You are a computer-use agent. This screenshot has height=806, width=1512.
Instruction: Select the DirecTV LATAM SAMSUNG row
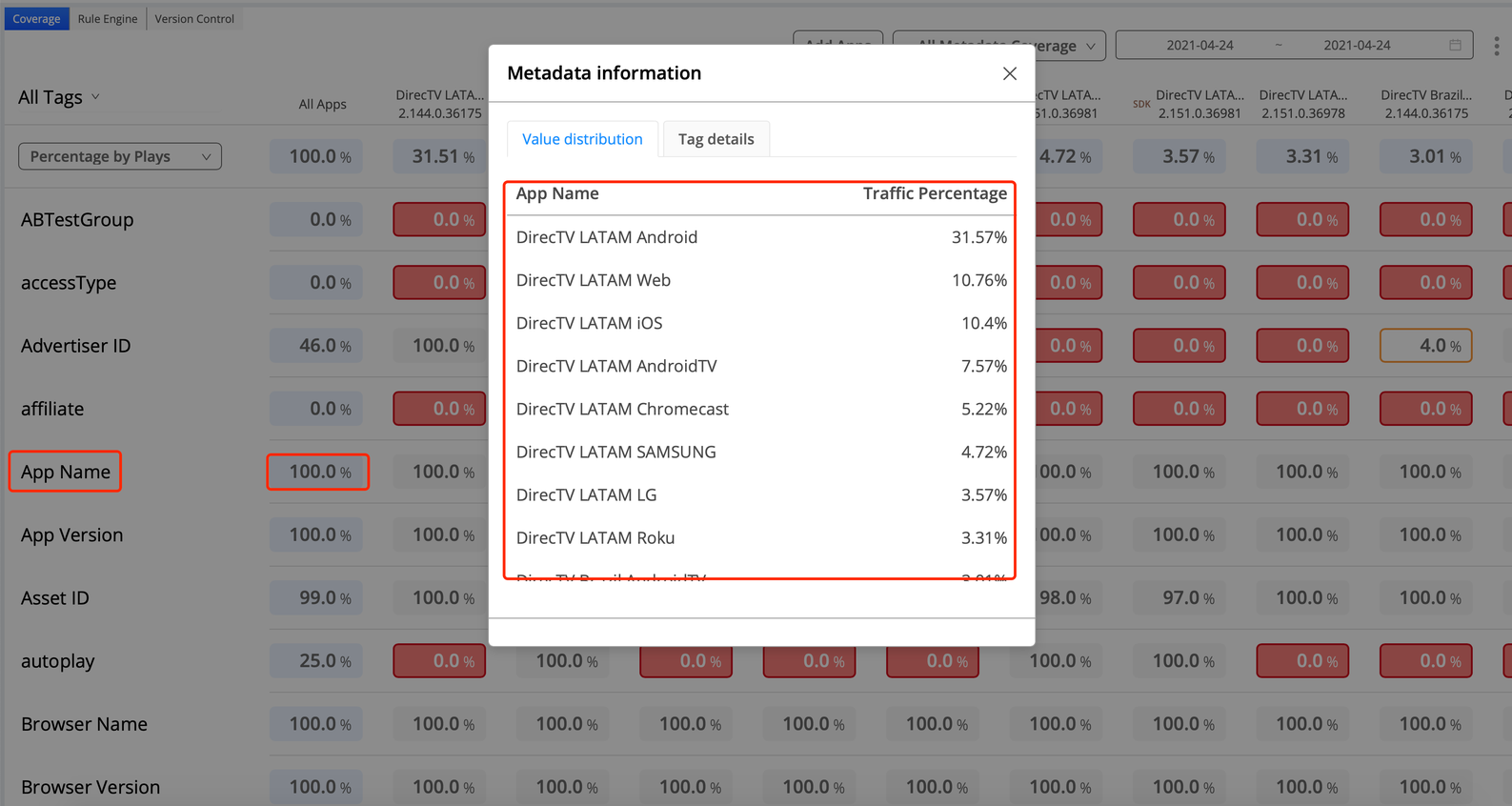pos(761,452)
